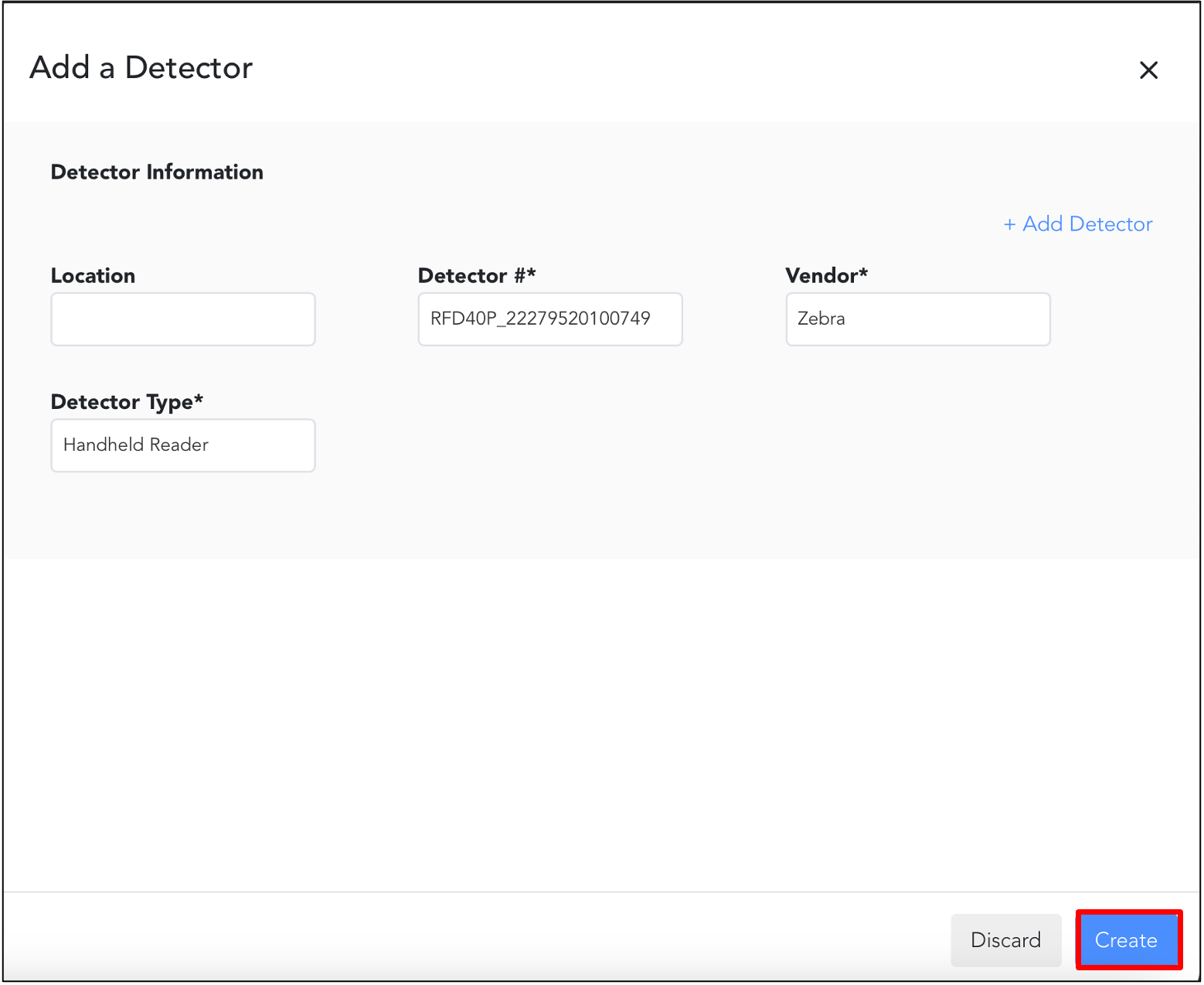Screen dimensions: 1204x985
Task: Click the Detector Information heading
Action: [x=157, y=172]
